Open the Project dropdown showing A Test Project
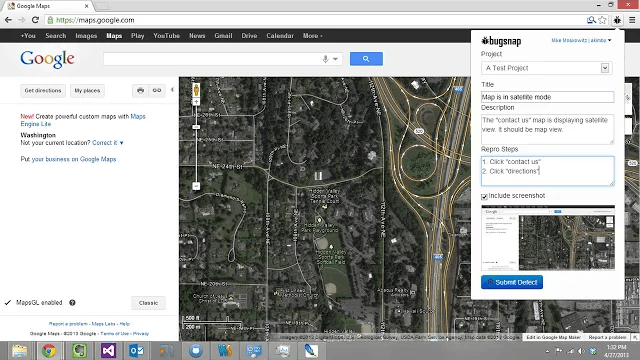This screenshot has height=360, width=640. [x=547, y=68]
